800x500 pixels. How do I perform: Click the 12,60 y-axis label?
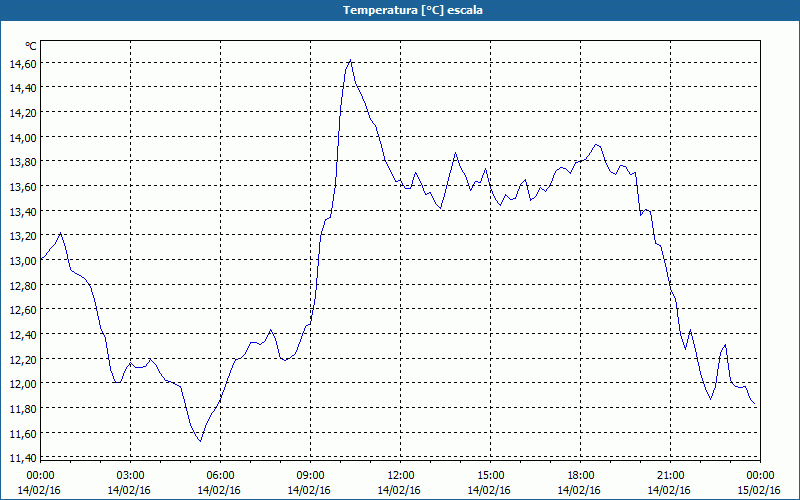(x=23, y=310)
